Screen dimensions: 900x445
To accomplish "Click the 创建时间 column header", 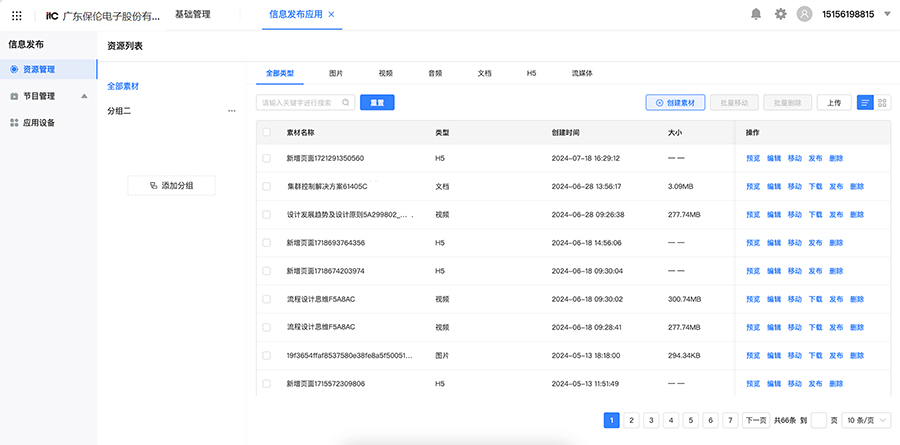I will point(565,132).
